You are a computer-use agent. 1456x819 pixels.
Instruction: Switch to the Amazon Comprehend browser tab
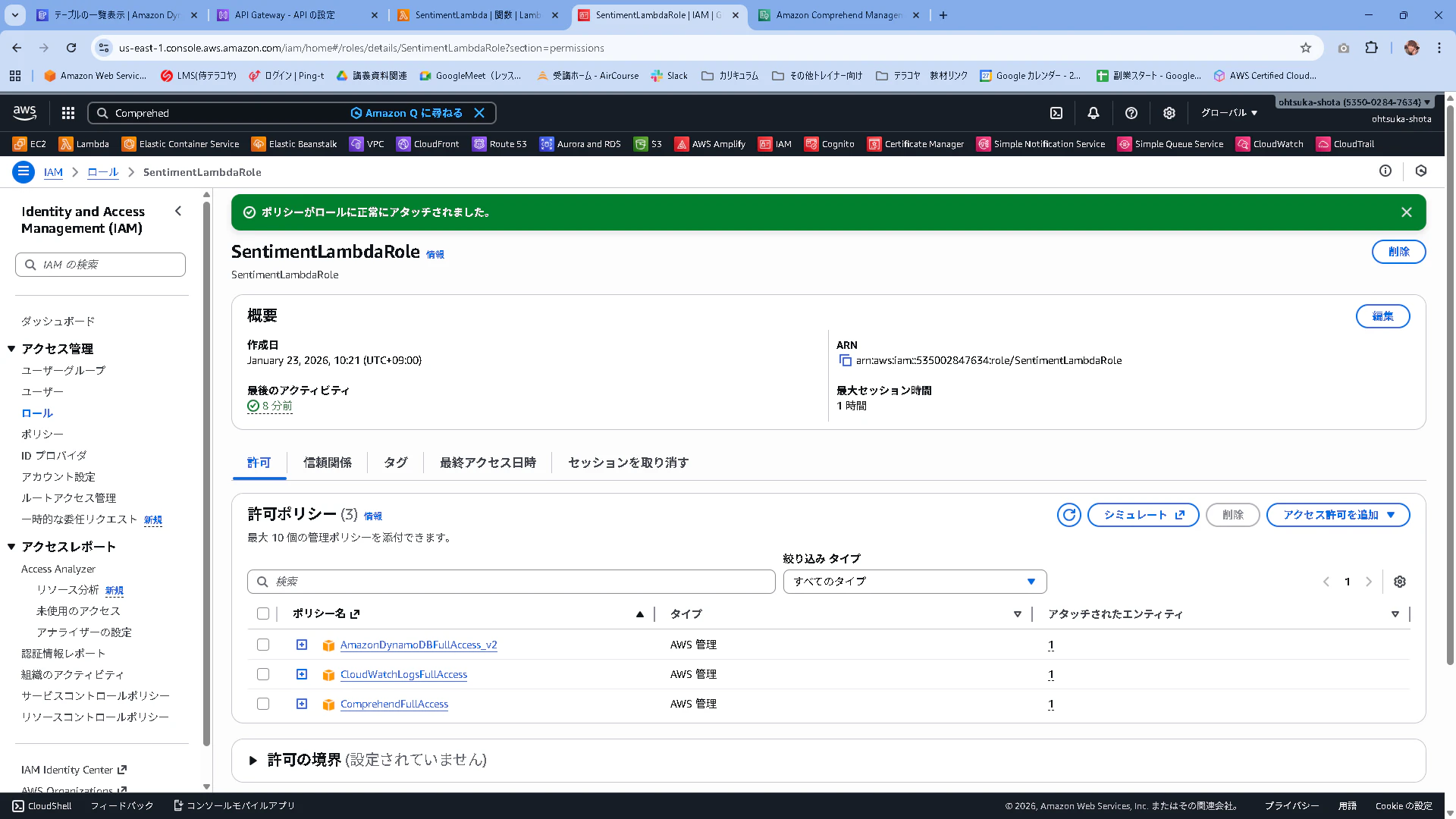pos(838,15)
